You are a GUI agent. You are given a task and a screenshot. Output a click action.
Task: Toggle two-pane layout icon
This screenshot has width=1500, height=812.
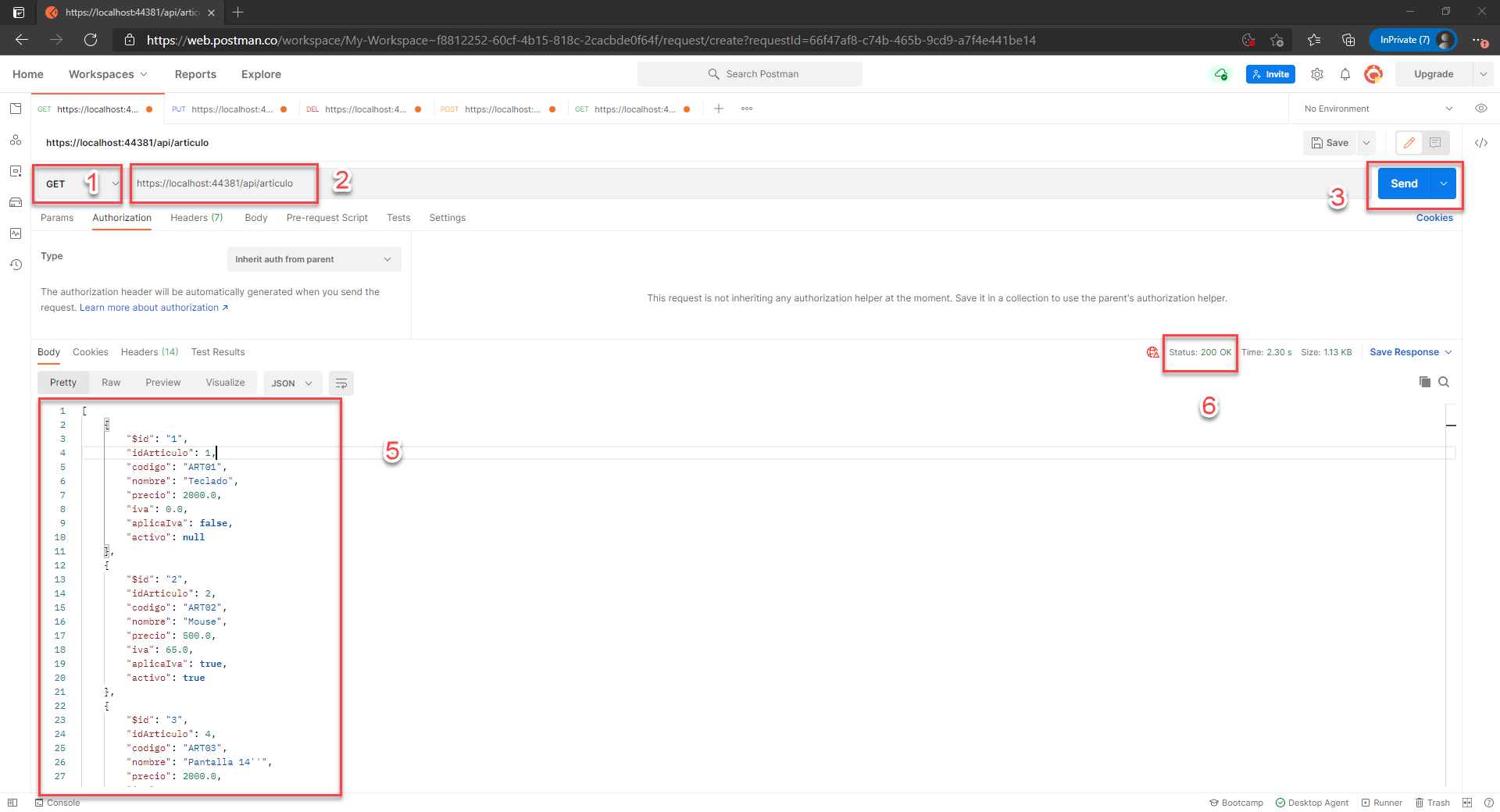coord(1467,803)
